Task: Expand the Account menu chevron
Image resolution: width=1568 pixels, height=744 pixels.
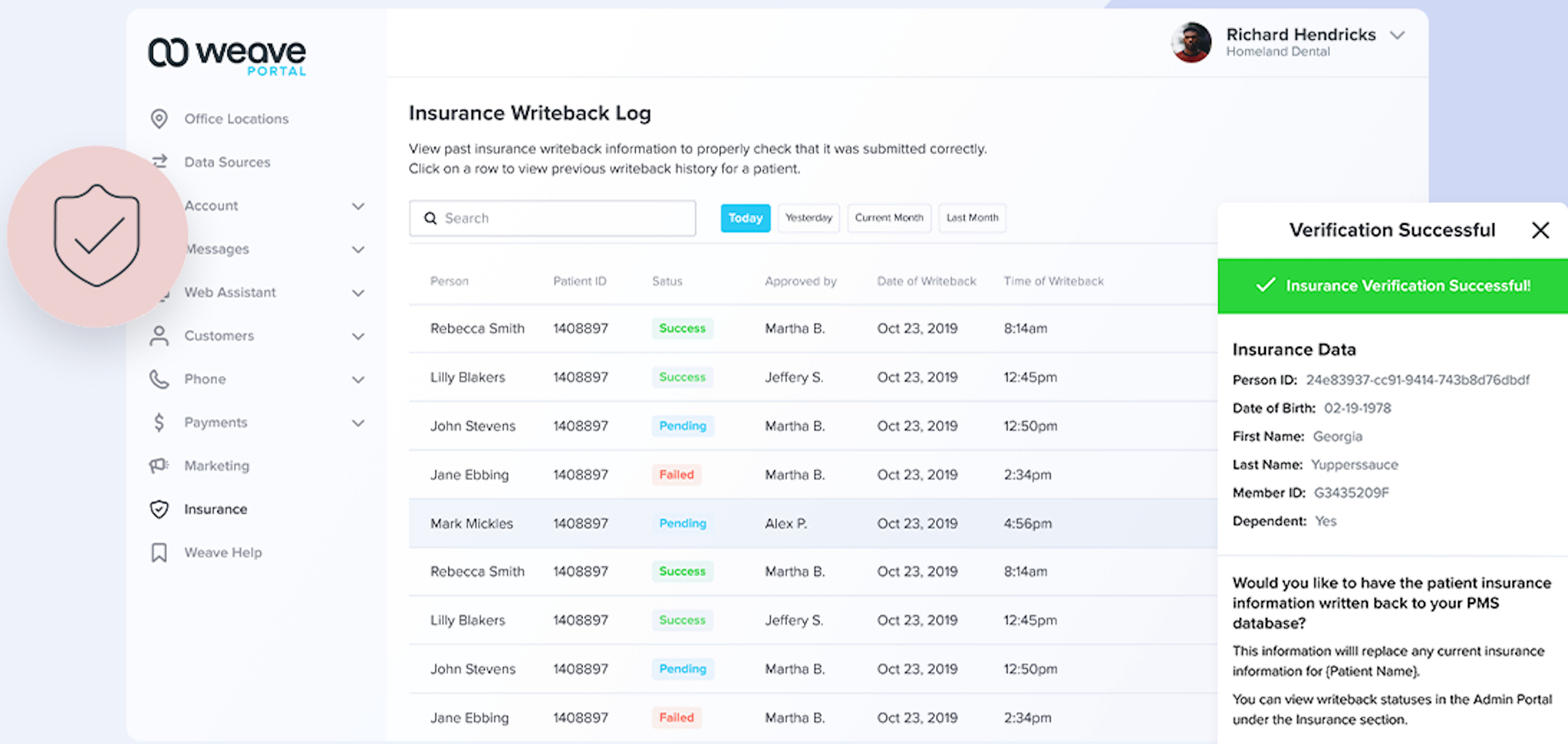Action: tap(359, 207)
